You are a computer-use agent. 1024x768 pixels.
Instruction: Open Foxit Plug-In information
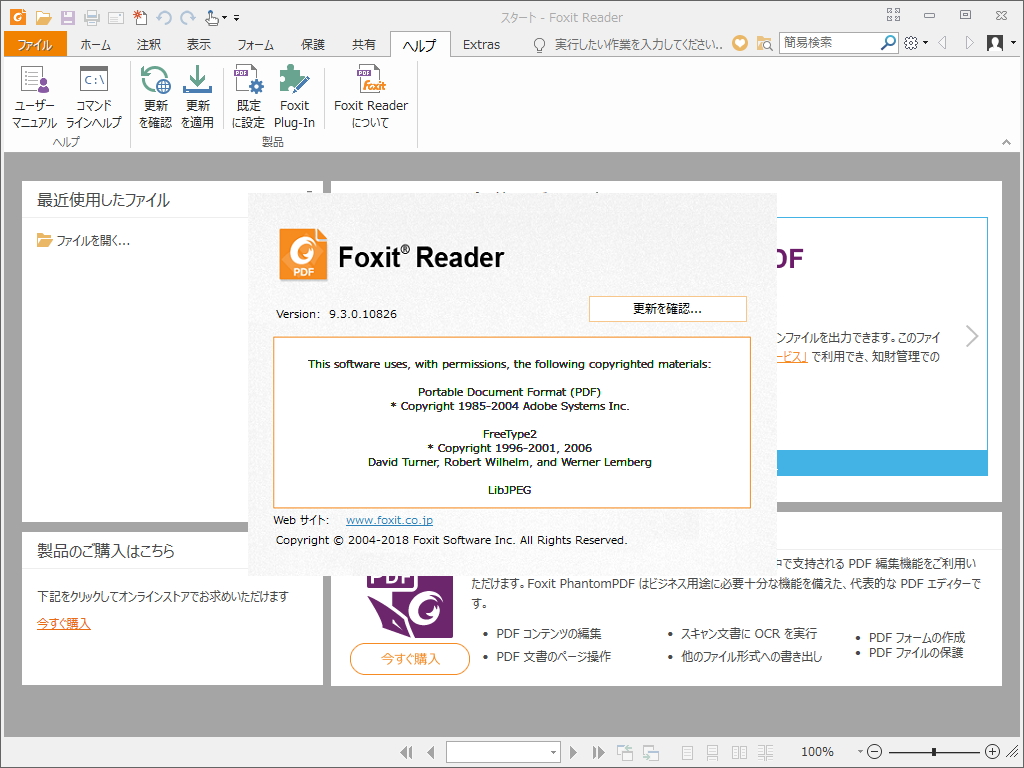click(x=295, y=95)
